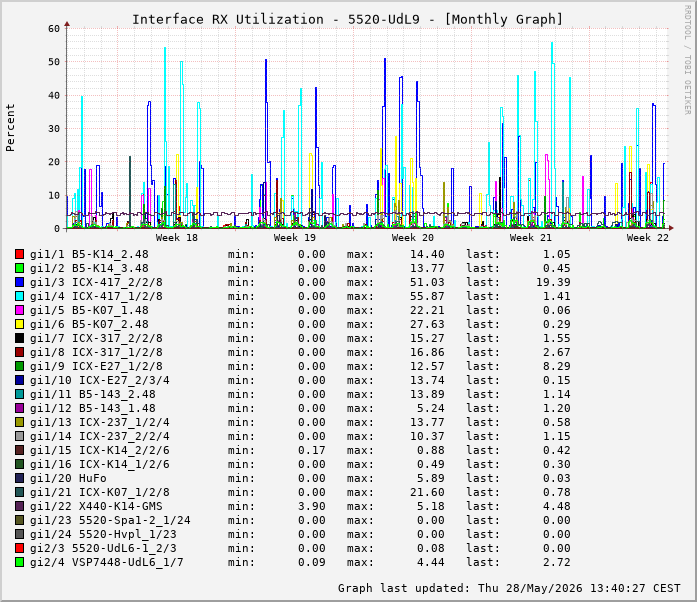Click the gray swatch for gi1/14 ICX-237_2/2/4

[x=19, y=436]
